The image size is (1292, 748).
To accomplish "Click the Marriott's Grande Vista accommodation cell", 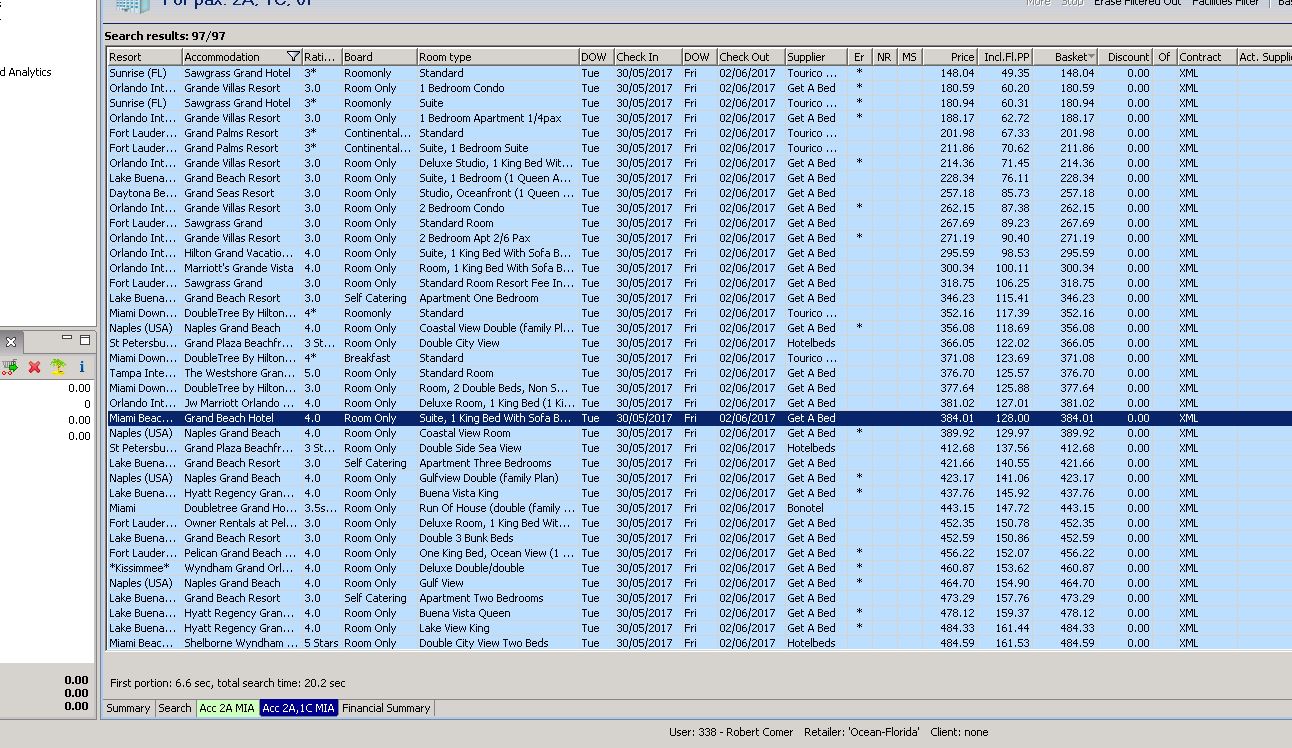I will coord(242,268).
